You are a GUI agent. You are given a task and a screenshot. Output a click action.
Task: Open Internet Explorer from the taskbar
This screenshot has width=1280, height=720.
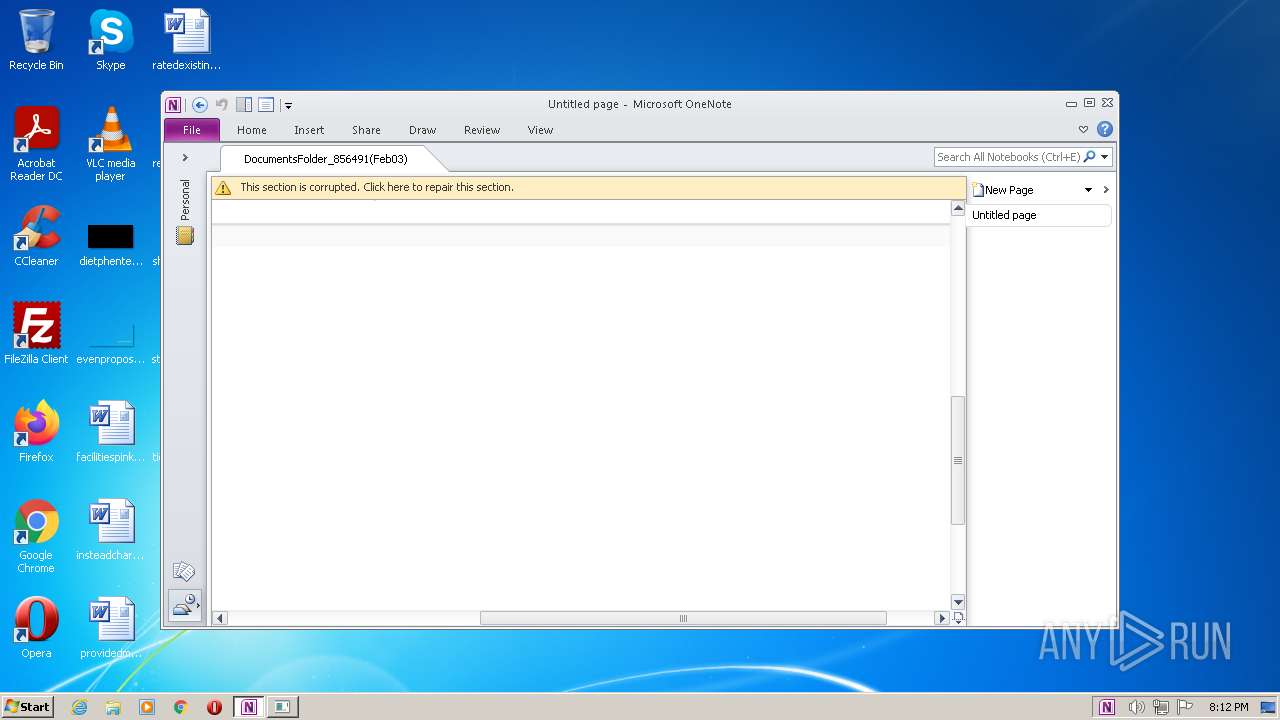tap(79, 707)
